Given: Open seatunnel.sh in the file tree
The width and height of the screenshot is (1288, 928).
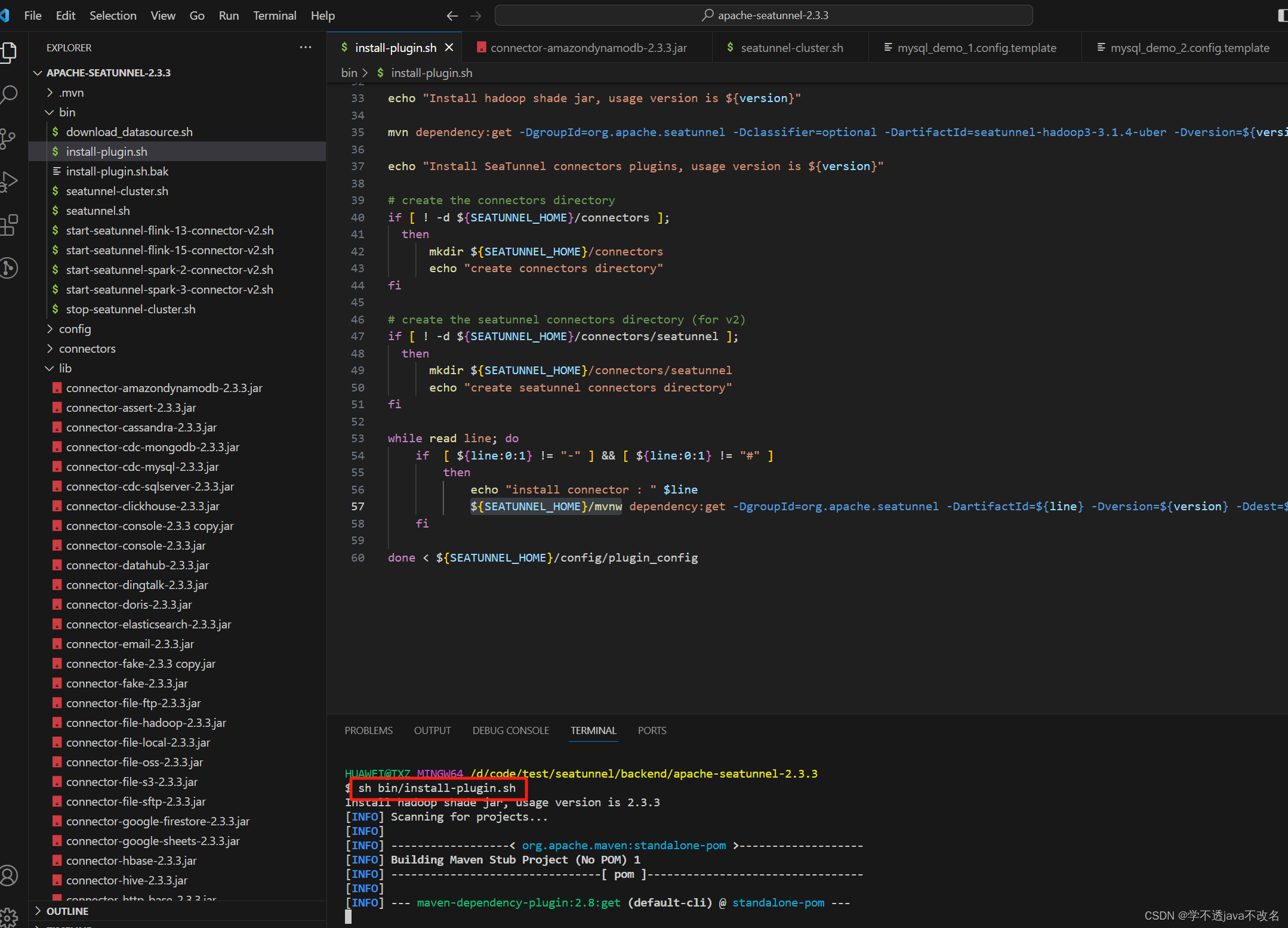Looking at the screenshot, I should pyautogui.click(x=98, y=211).
